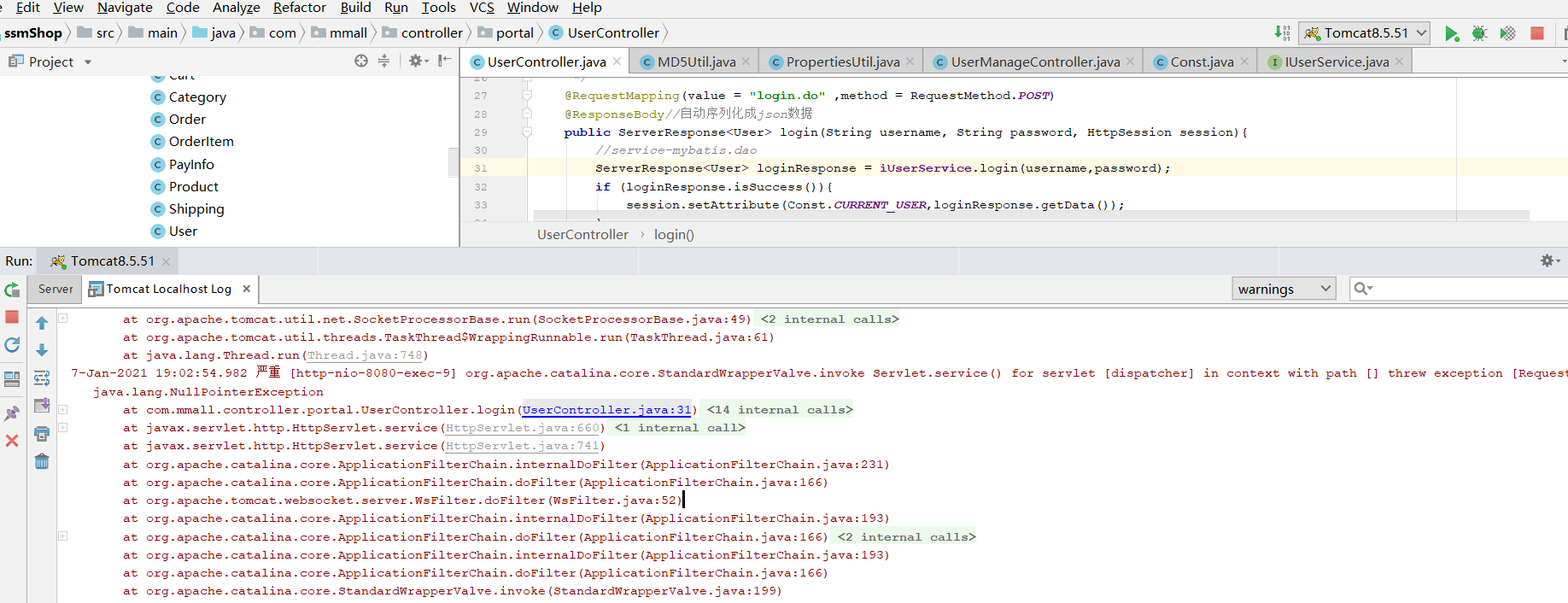Click the HttpServlet.java:660 link
This screenshot has width=1568, height=603.
point(523,428)
